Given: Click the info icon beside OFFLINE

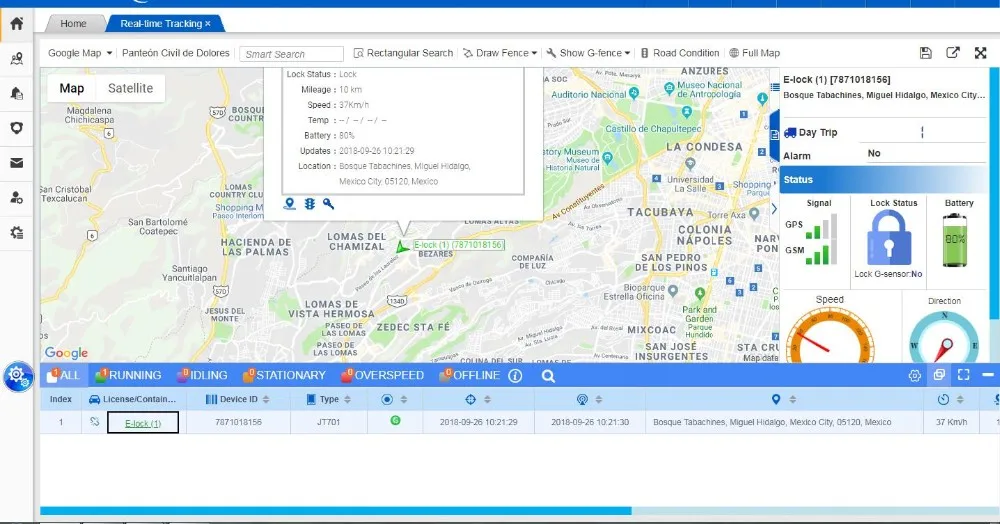Looking at the screenshot, I should 515,375.
